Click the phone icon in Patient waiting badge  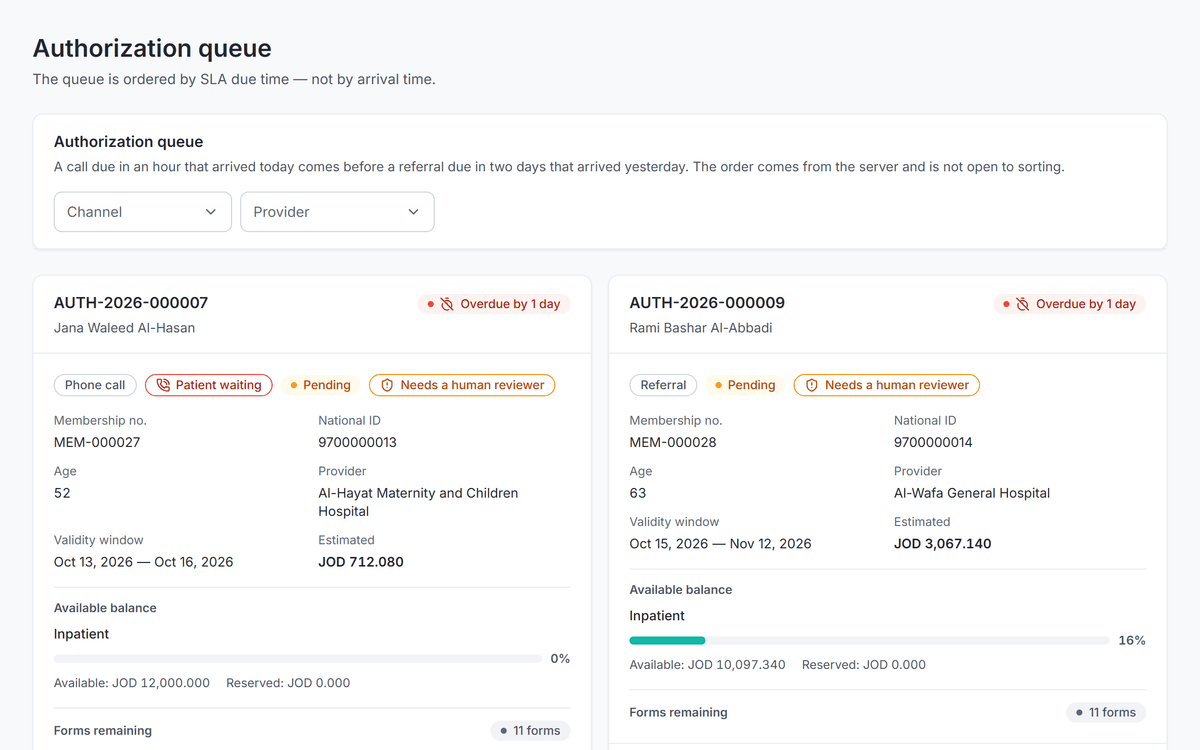[x=163, y=385]
